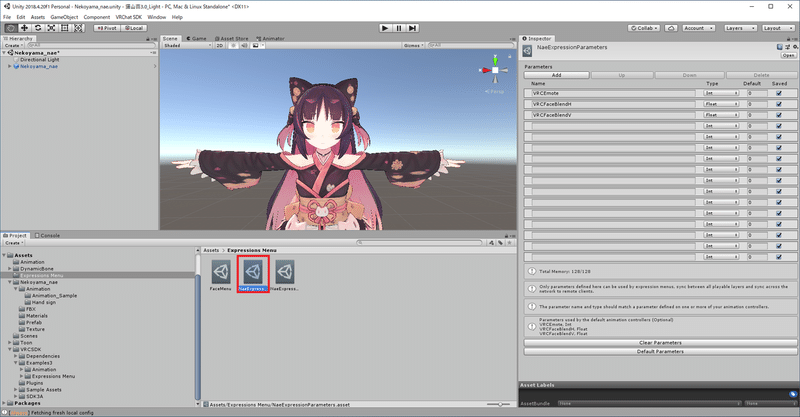This screenshot has width=800, height=417.
Task: Expand the Nekoyama_nae hierarchy object
Action: pos(10,66)
